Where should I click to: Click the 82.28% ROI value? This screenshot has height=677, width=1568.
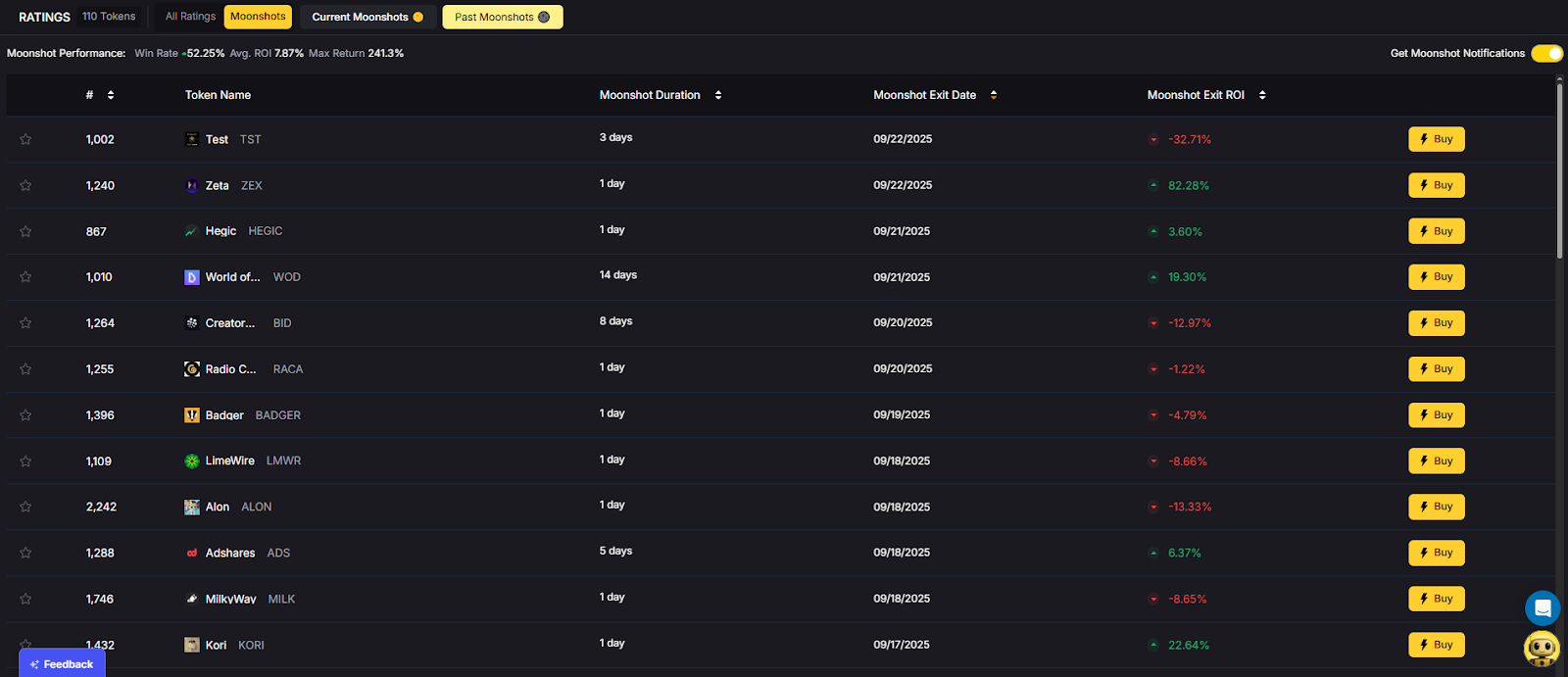coord(1189,185)
